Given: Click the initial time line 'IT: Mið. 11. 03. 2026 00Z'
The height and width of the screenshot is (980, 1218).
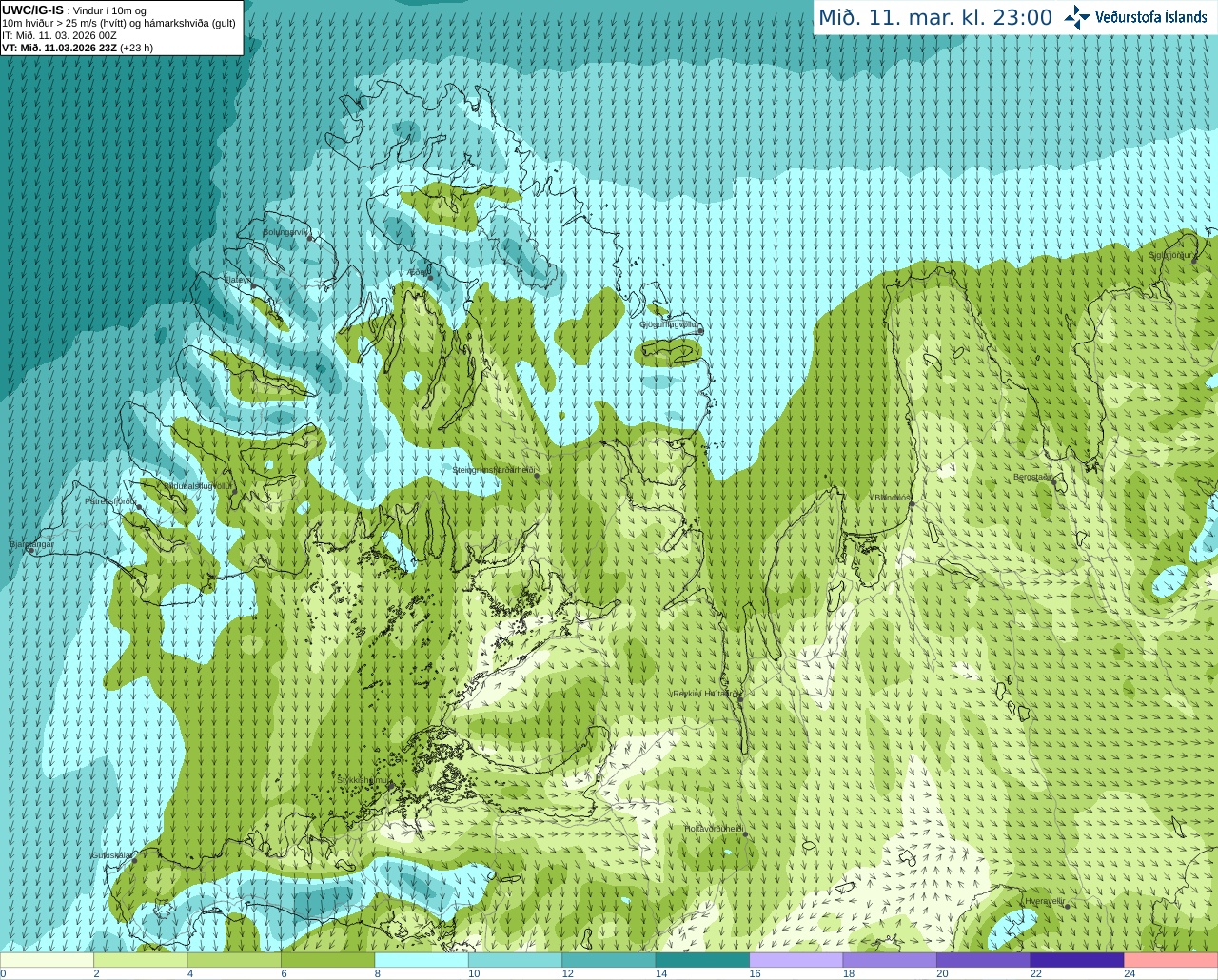Looking at the screenshot, I should click(x=59, y=35).
